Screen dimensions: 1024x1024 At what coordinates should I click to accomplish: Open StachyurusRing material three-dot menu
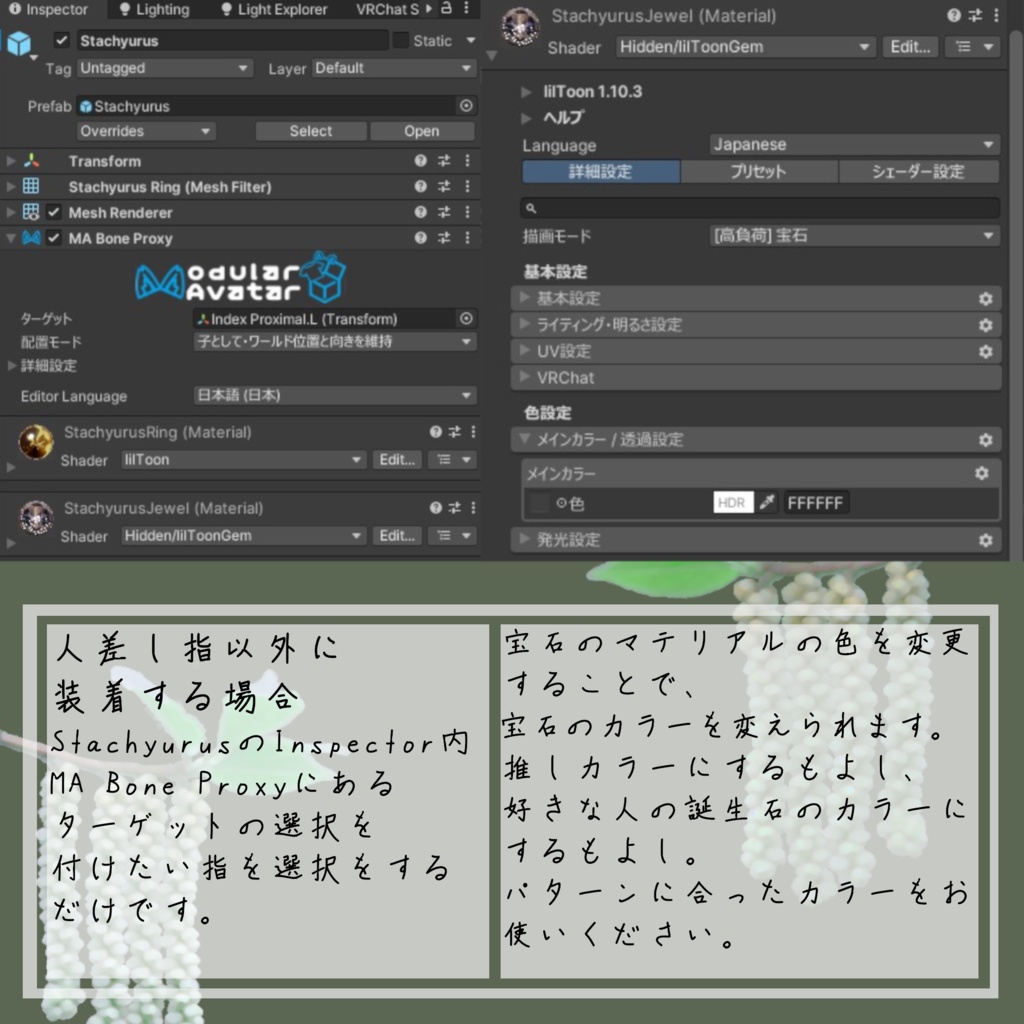tap(473, 432)
